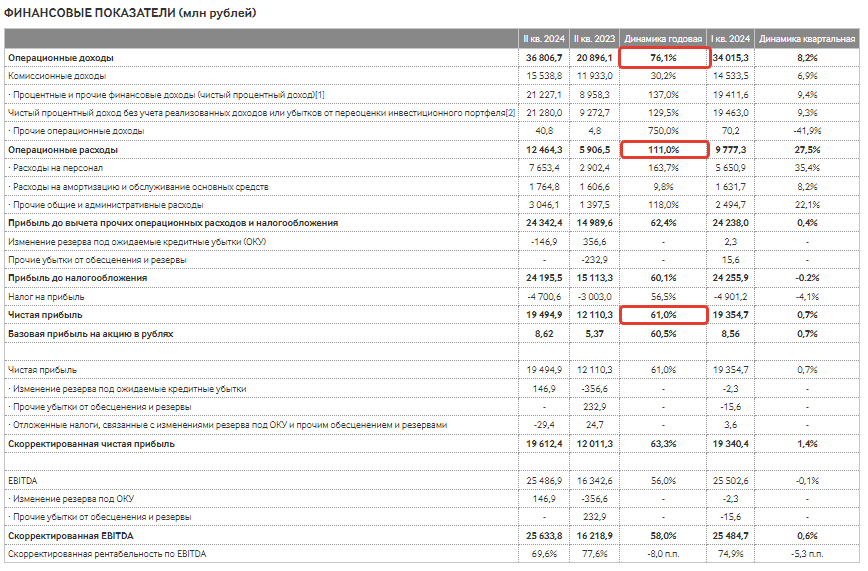Select the 'Налог на прибыль' row label
This screenshot has width=868, height=571.
tap(46, 297)
